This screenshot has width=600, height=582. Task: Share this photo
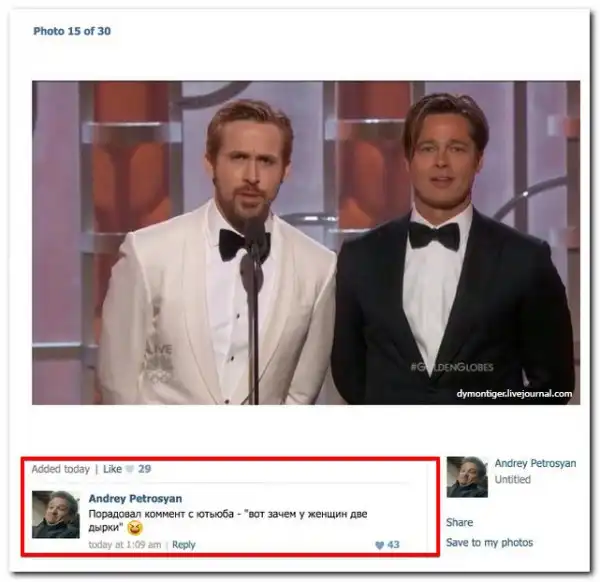point(459,522)
